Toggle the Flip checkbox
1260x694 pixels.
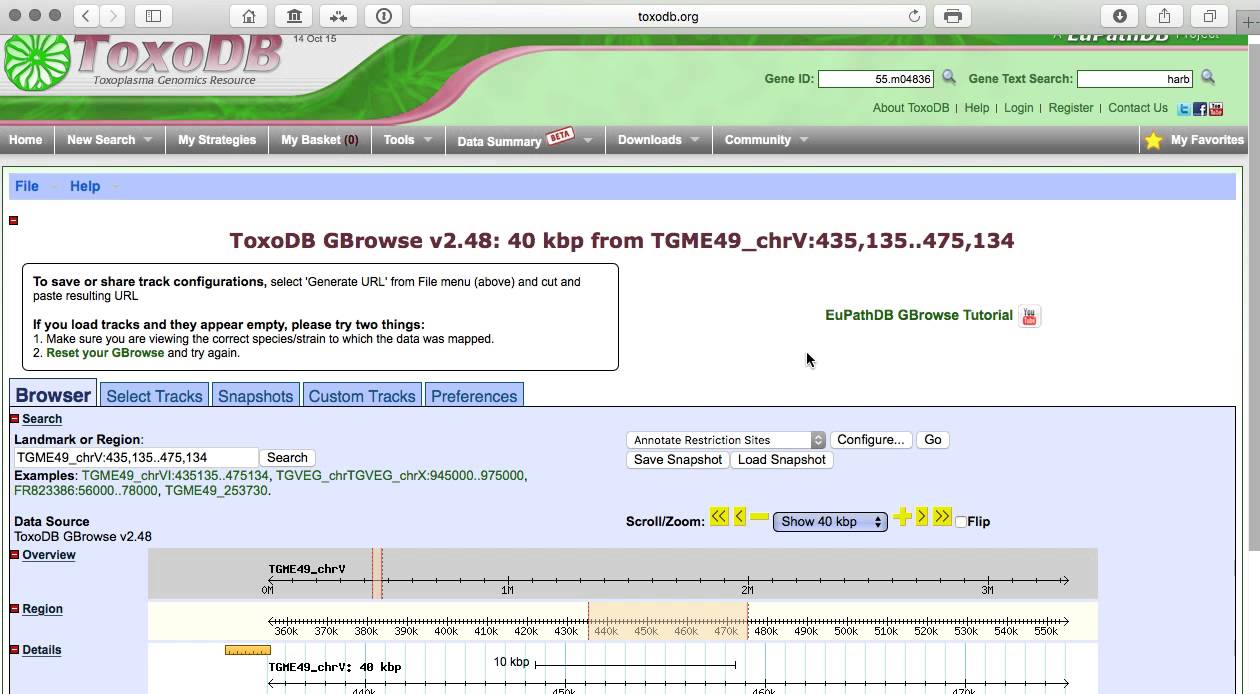(x=961, y=522)
